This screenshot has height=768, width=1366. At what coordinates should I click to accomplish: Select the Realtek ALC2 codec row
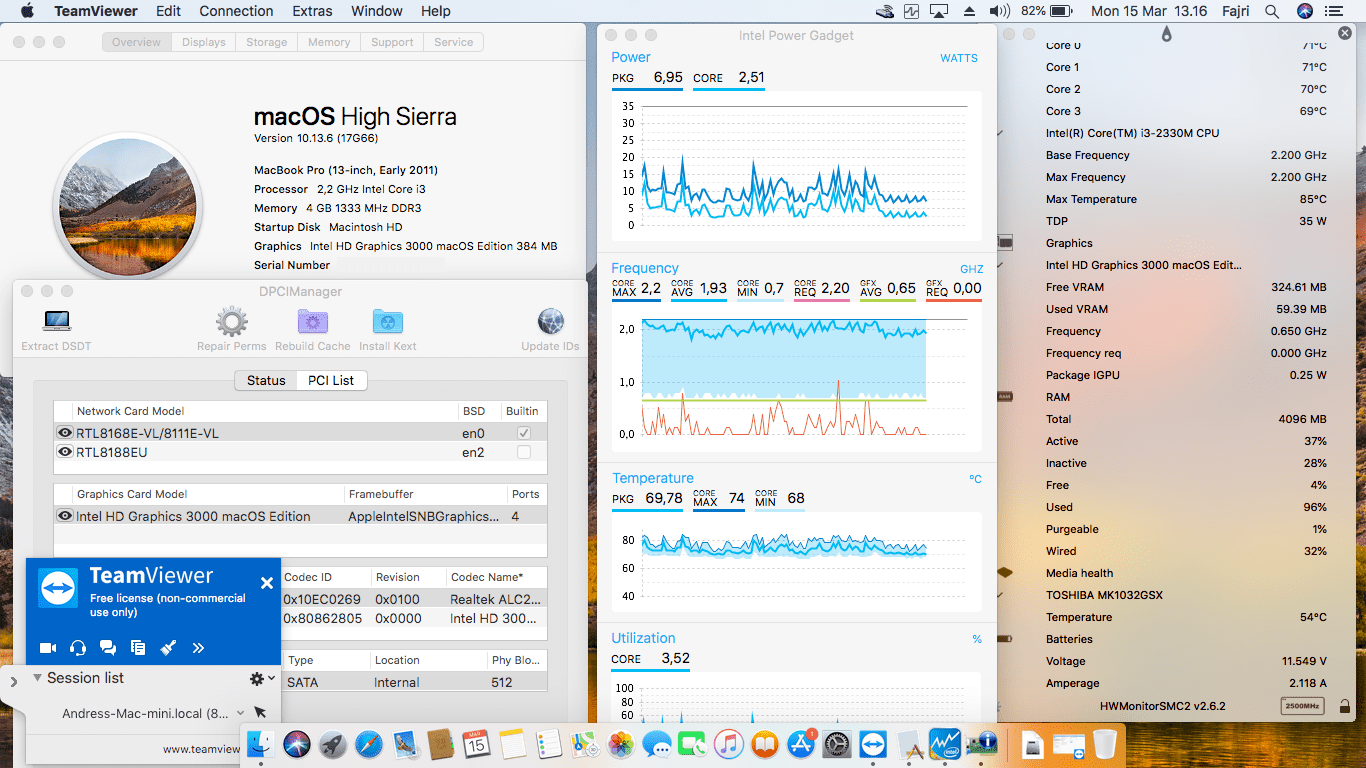coord(414,599)
